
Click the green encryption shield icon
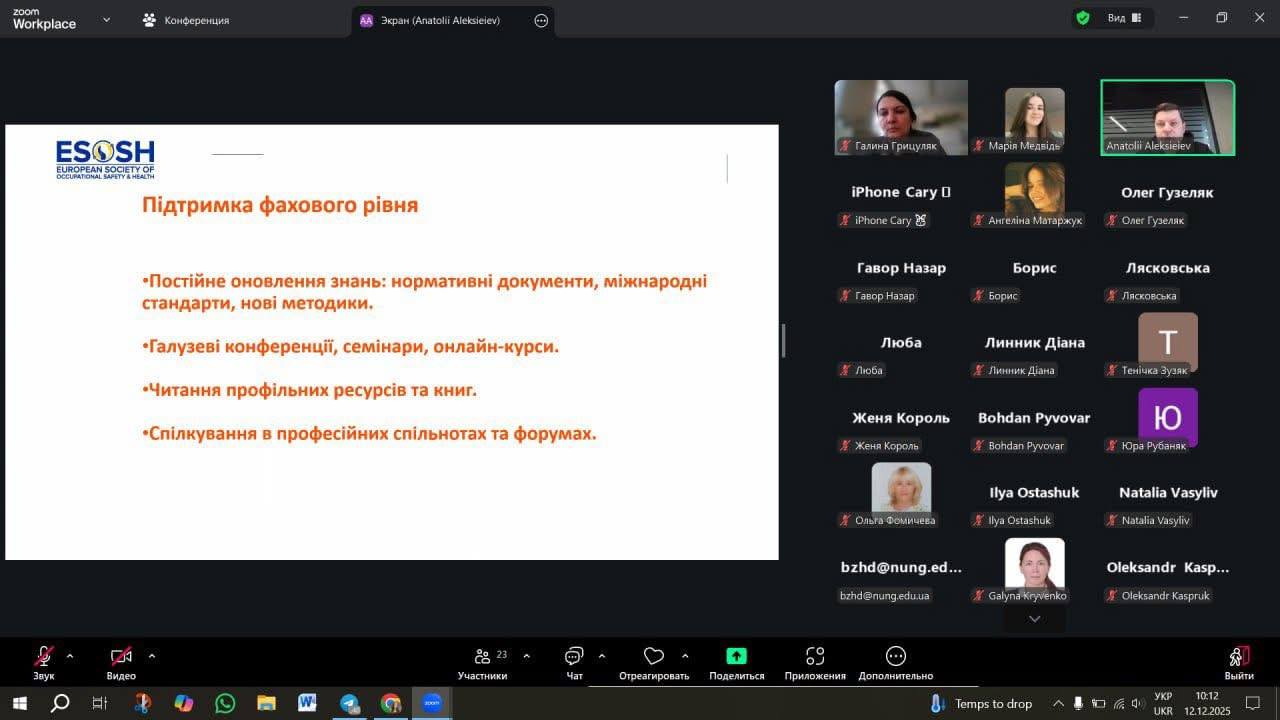coord(1082,18)
